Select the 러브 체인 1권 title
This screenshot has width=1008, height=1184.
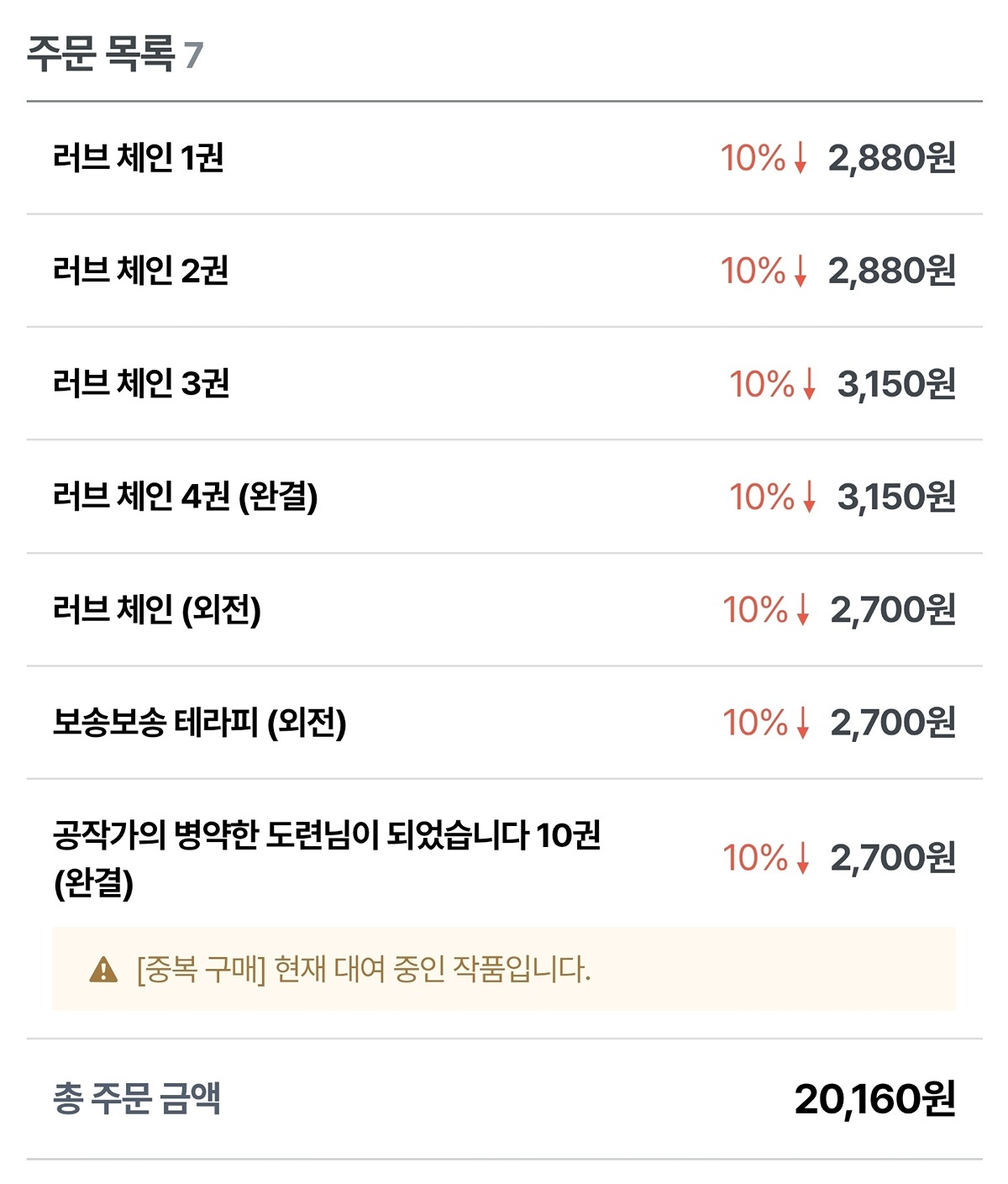coord(139,158)
